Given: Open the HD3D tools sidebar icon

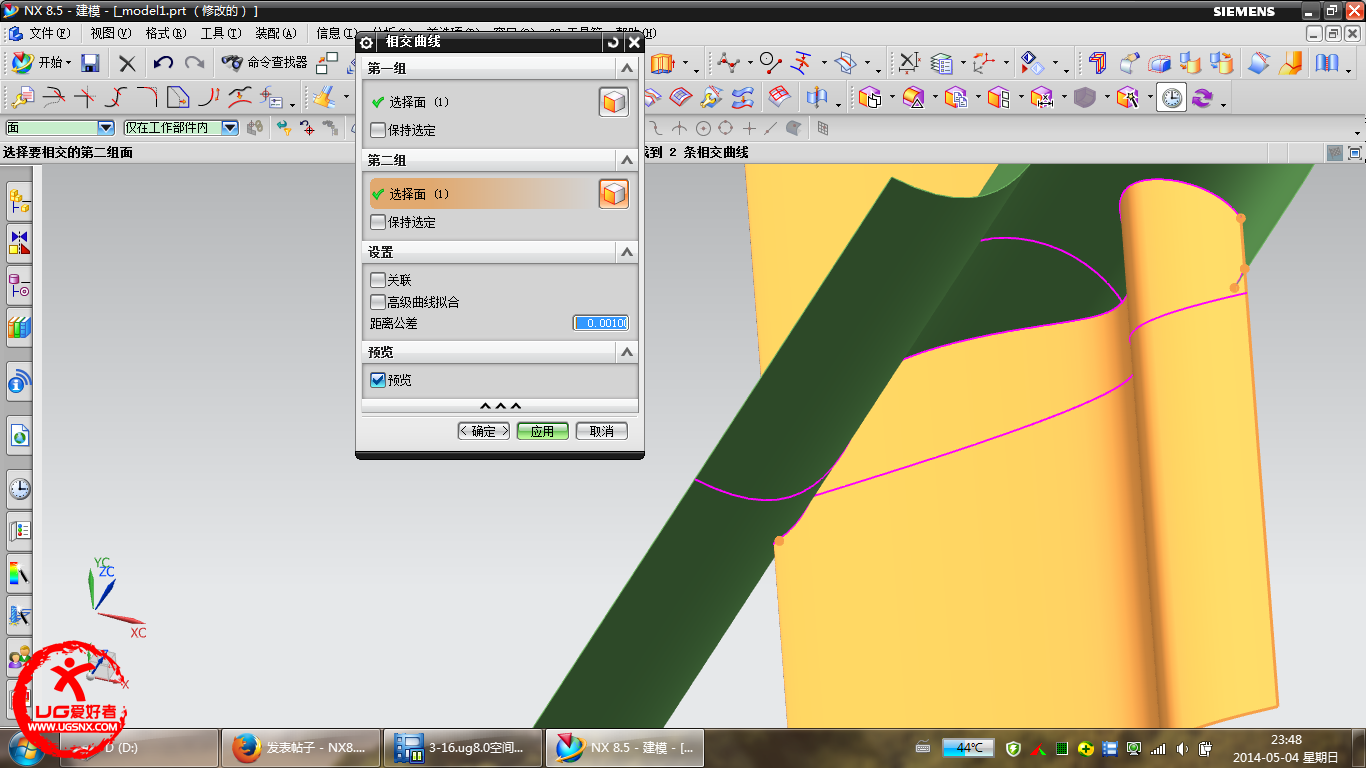Looking at the screenshot, I should tap(19, 381).
